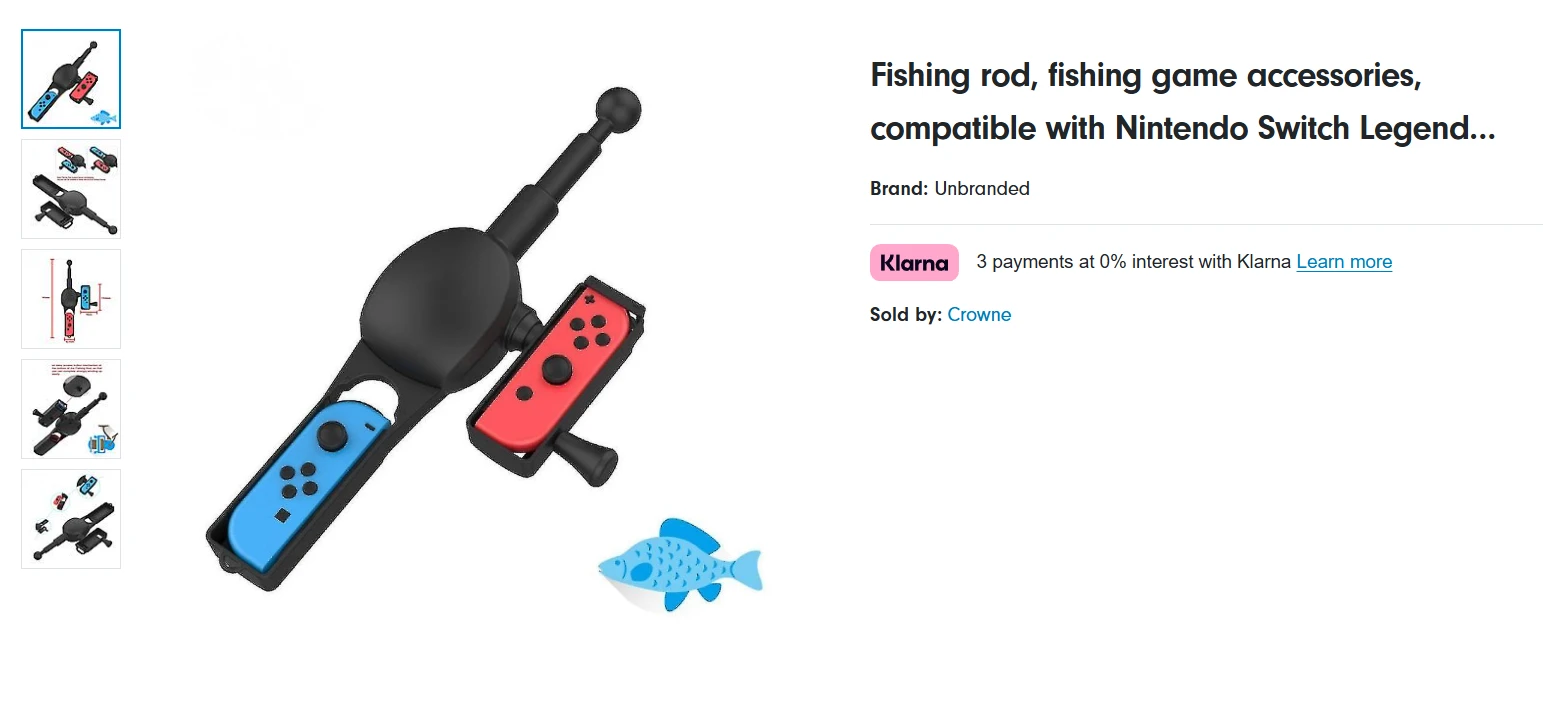Show the fifth product thumbnail image
This screenshot has height=710, width=1543.
pos(71,519)
